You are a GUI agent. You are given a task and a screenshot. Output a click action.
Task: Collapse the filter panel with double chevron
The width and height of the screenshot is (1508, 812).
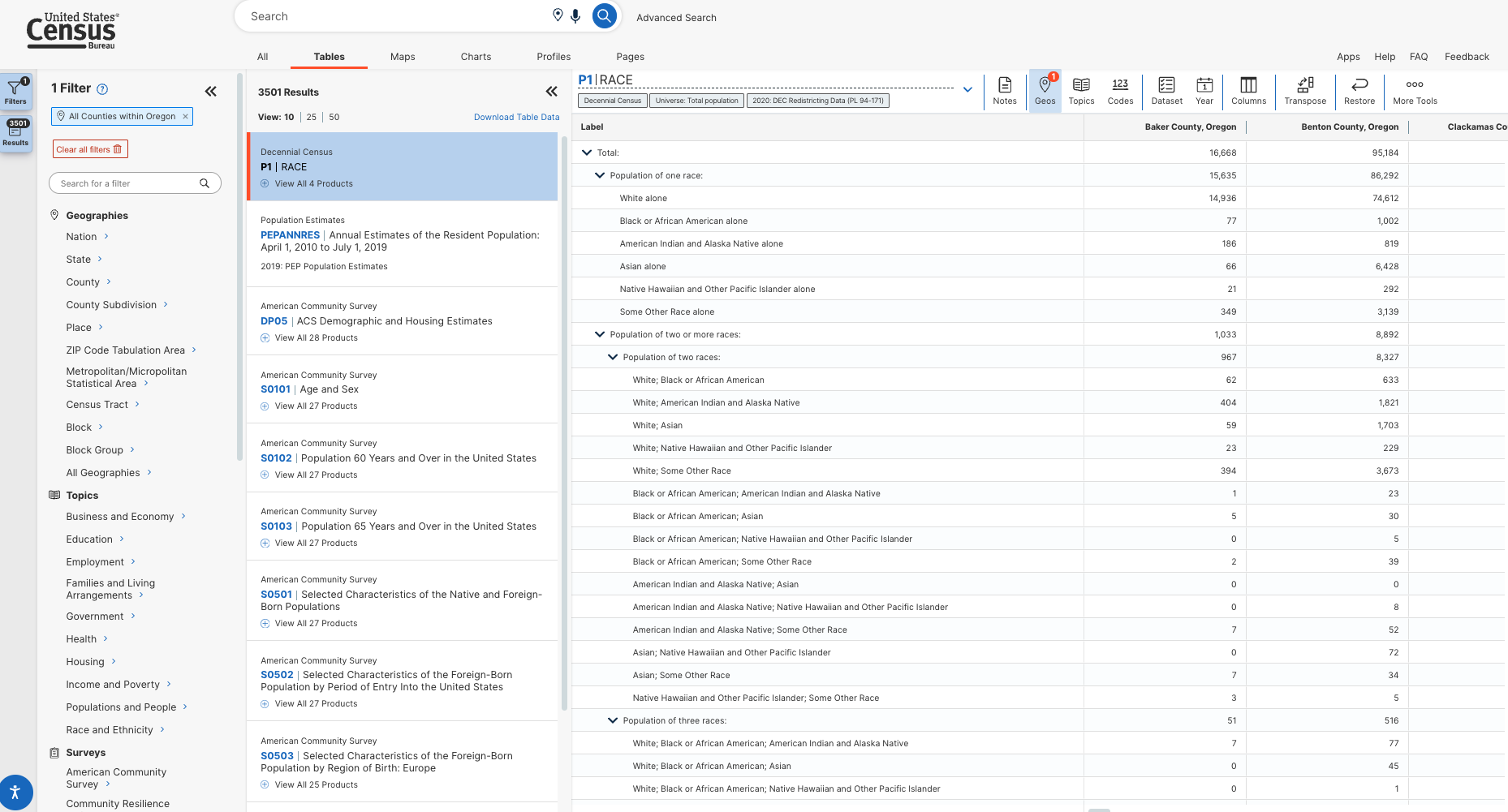pyautogui.click(x=211, y=91)
